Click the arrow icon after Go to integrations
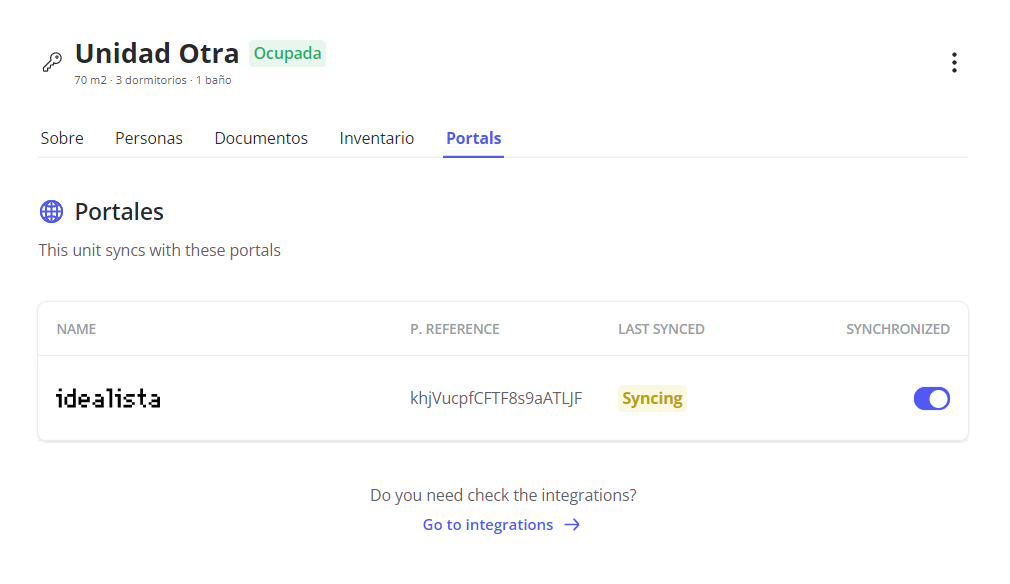 pyautogui.click(x=572, y=525)
